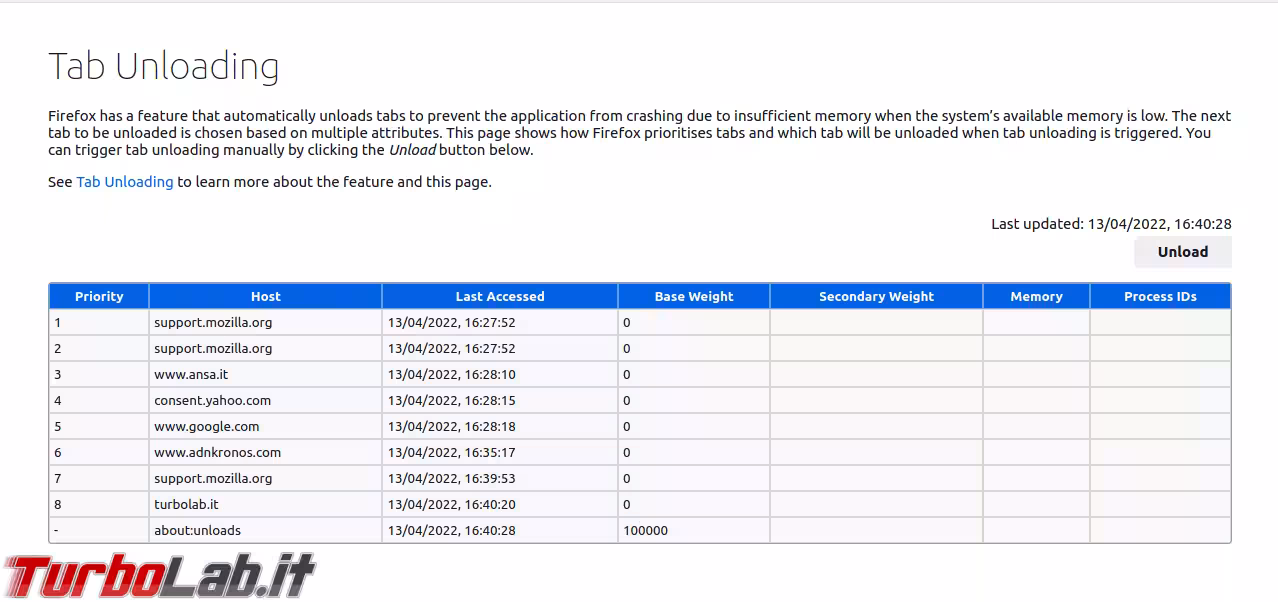
Task: Click the Priority column header
Action: [x=98, y=296]
